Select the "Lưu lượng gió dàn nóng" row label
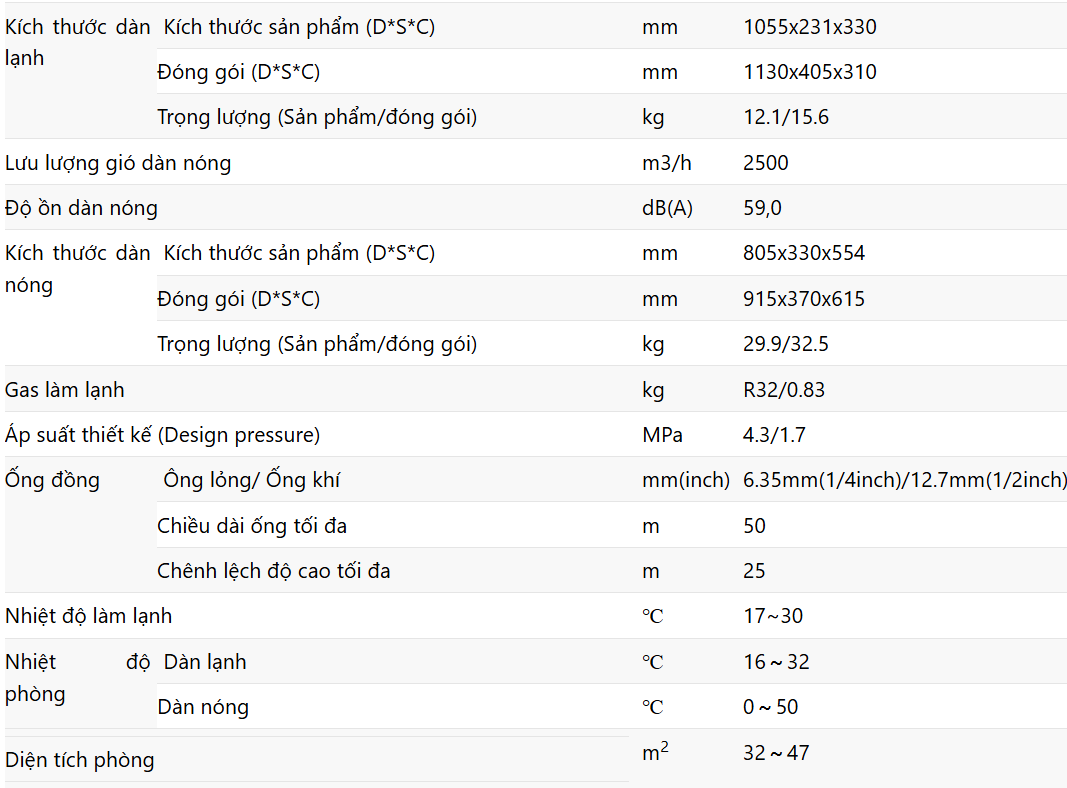 pos(118,163)
